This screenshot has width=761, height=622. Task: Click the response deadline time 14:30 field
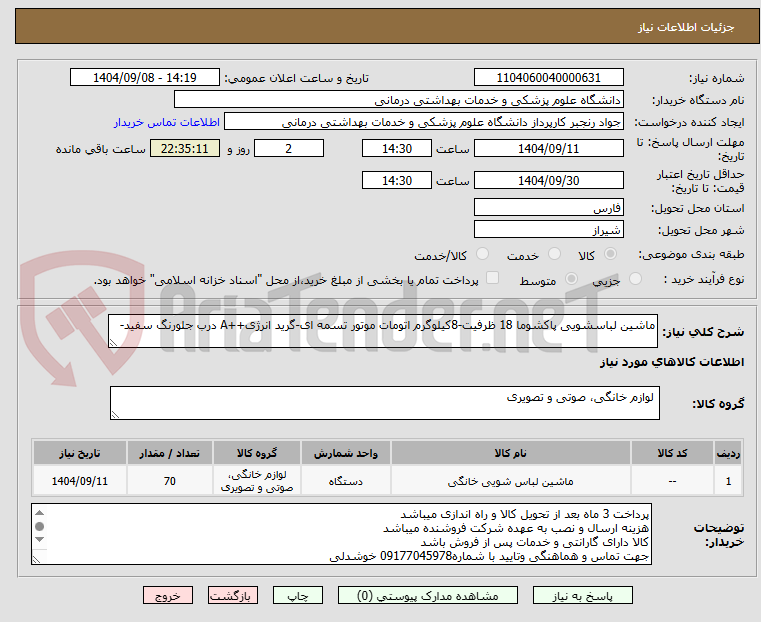point(397,148)
